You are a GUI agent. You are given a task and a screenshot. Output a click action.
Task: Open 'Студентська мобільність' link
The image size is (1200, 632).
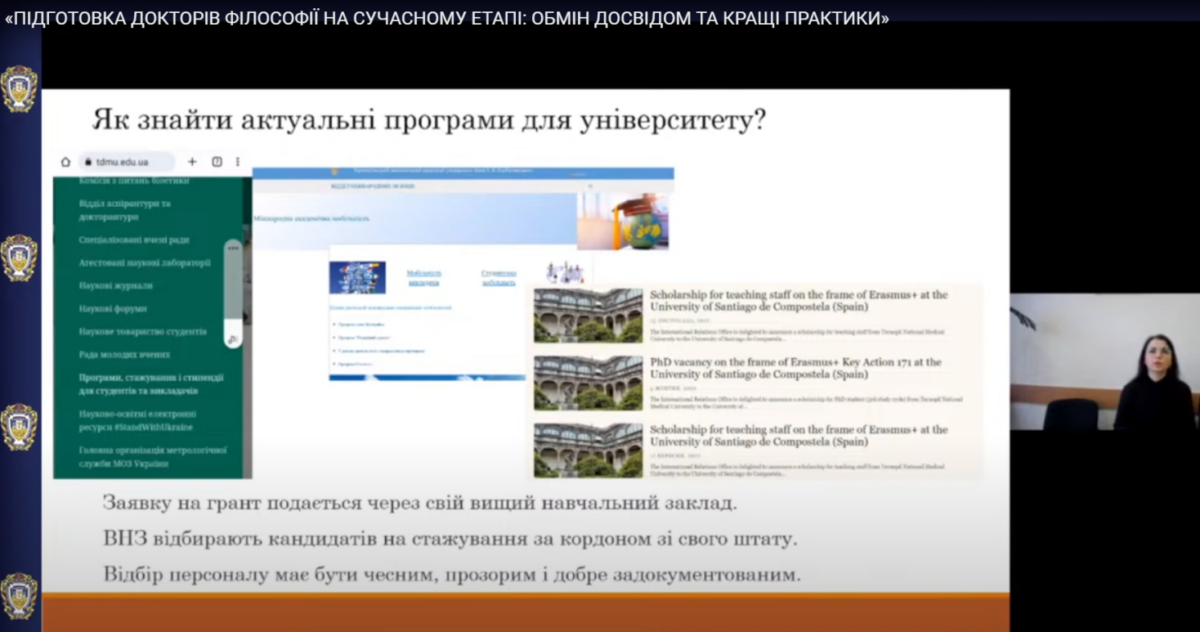pos(498,277)
